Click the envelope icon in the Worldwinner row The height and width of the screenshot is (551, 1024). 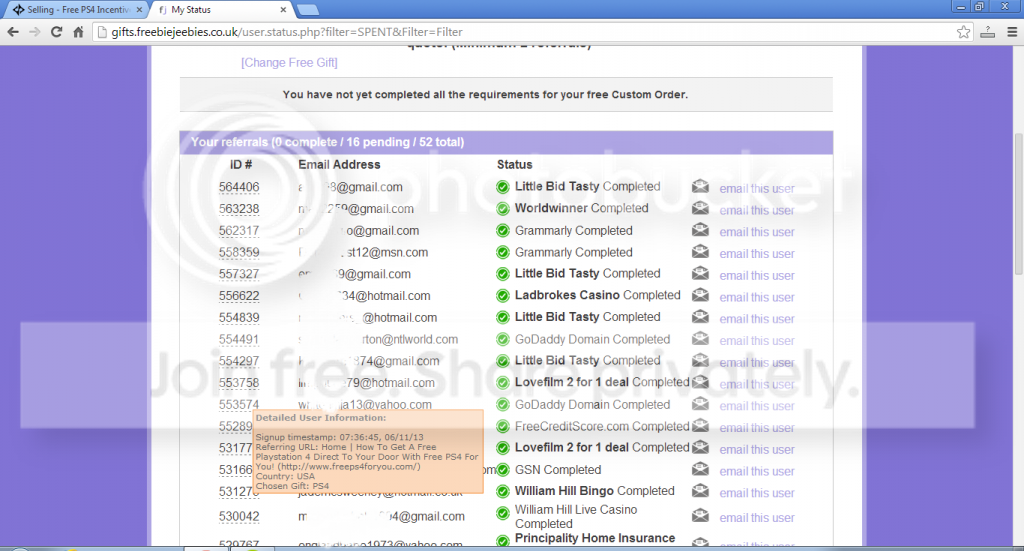tap(700, 208)
